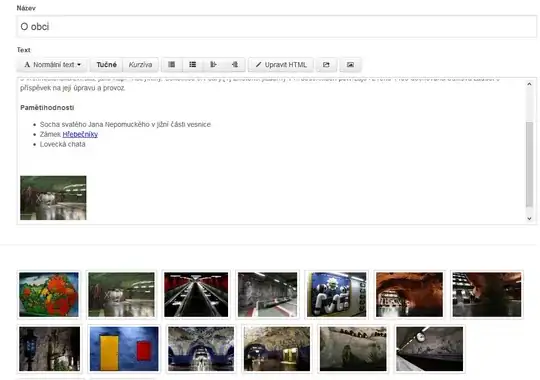540x380 pixels.
Task: Open the Normální text style dropdown
Action: (52, 65)
